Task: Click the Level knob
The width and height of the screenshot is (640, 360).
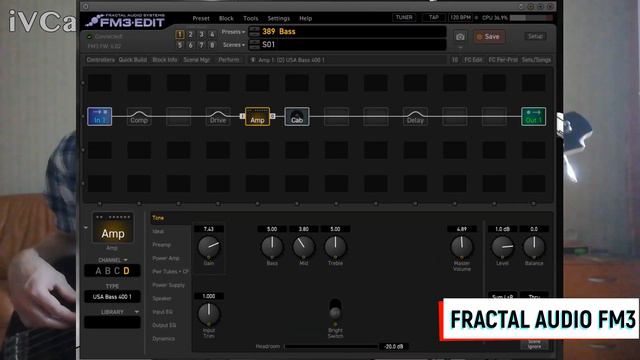Action: pos(502,247)
